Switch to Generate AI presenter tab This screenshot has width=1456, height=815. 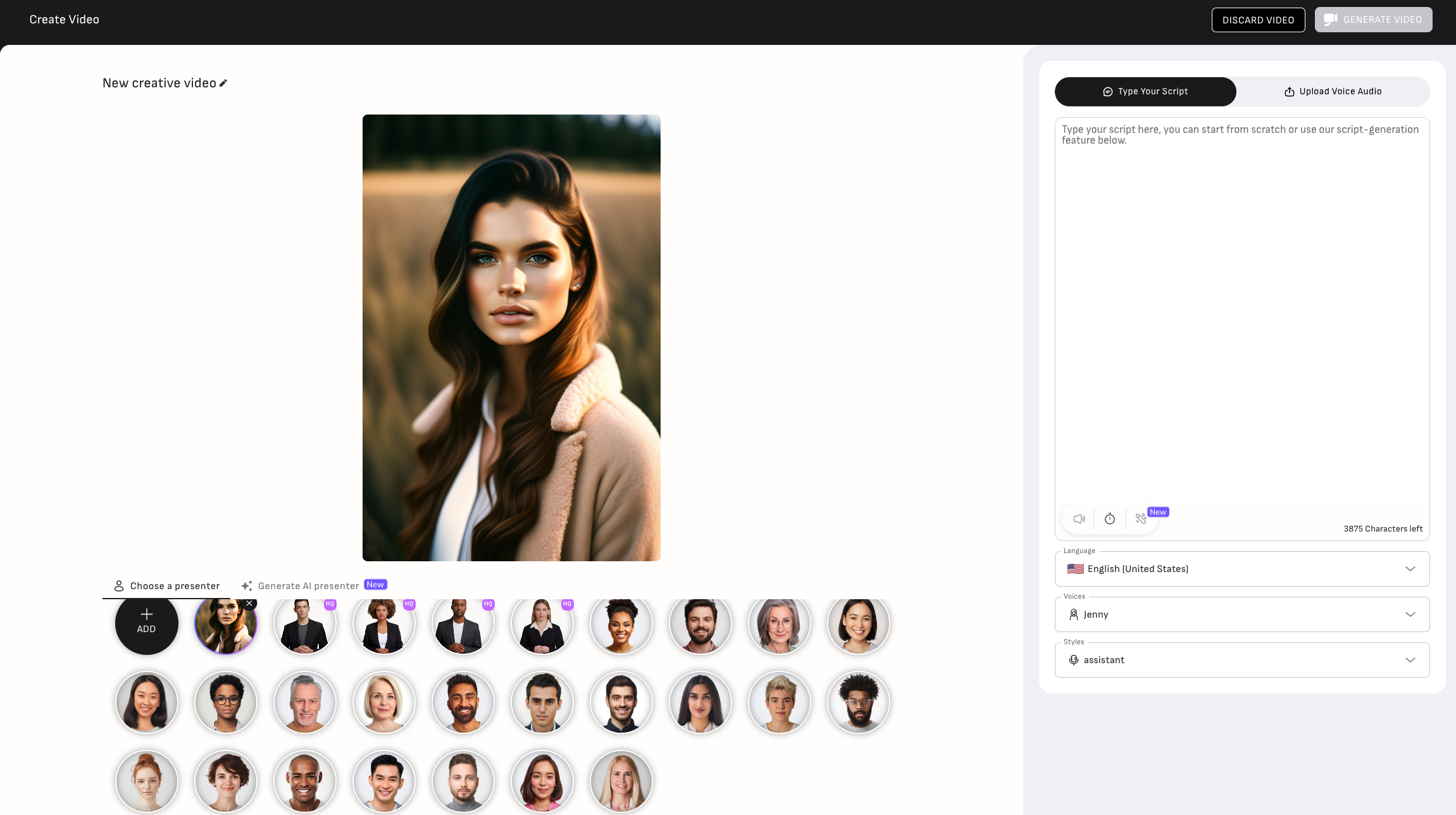[x=308, y=586]
